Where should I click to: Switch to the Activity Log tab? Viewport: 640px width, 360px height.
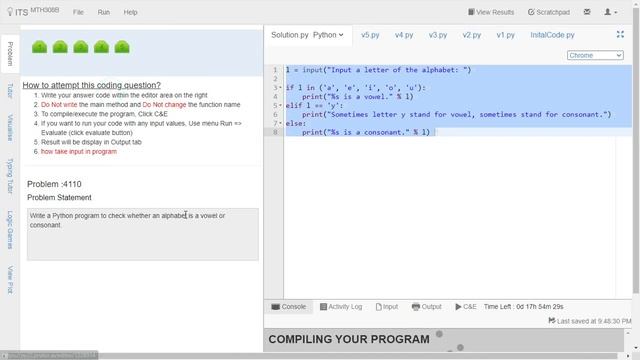coord(341,307)
